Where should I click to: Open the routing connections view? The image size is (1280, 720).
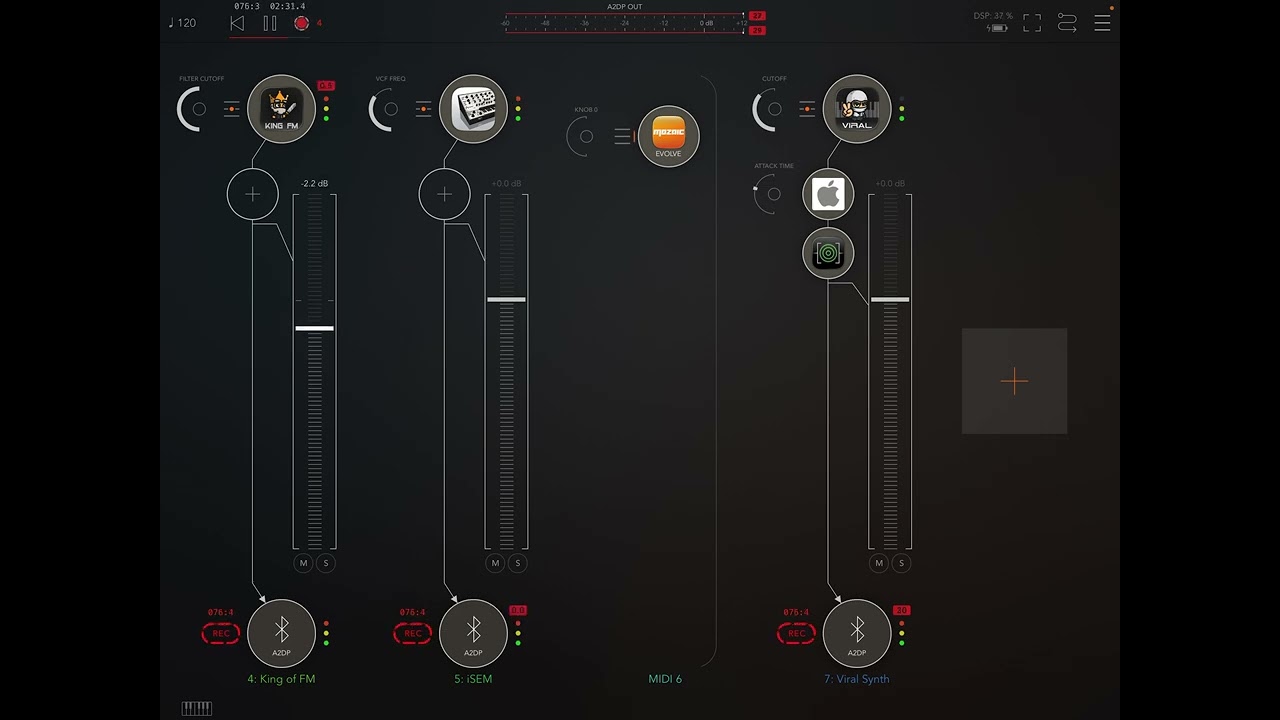[x=1067, y=23]
